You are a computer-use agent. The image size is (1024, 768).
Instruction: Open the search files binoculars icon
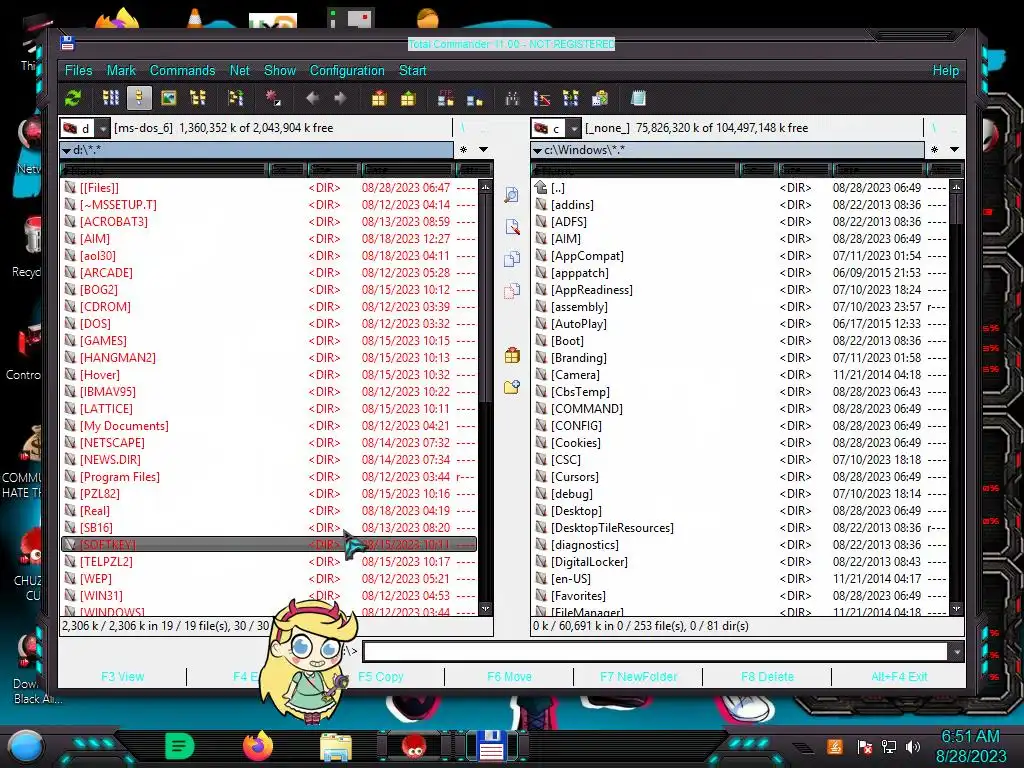(x=513, y=99)
